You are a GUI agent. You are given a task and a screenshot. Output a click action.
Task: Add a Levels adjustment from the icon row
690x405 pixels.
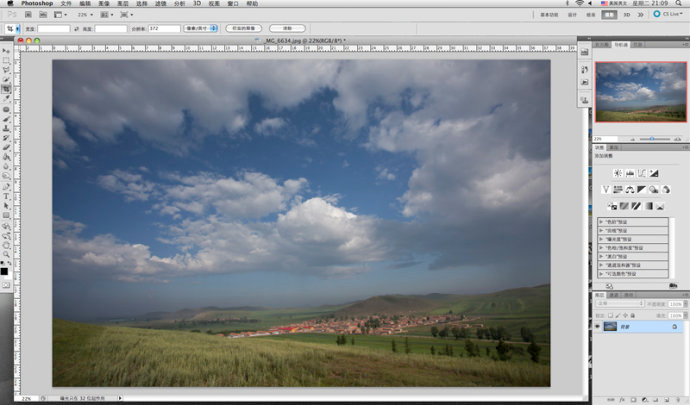point(630,173)
